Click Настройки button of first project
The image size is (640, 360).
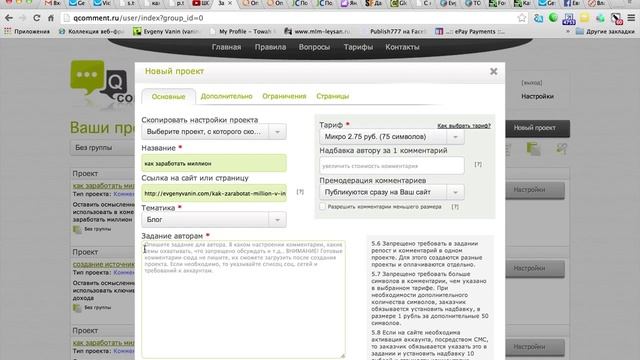click(535, 190)
